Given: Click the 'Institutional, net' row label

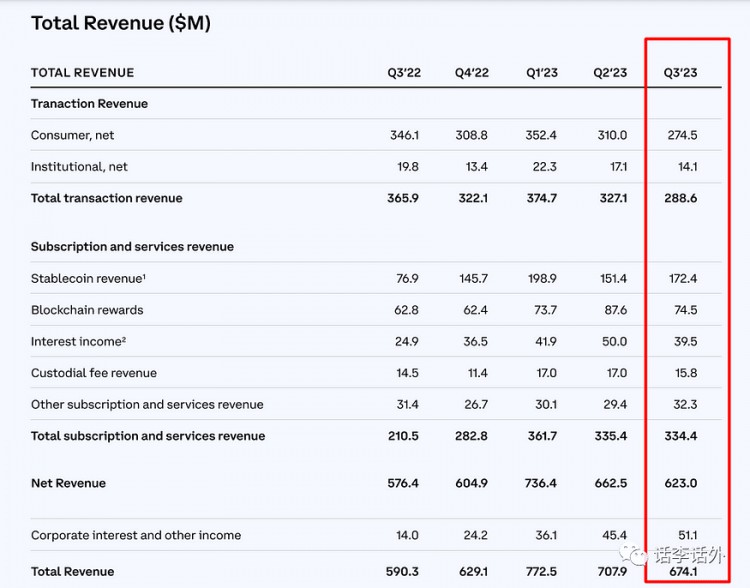Looking at the screenshot, I should [x=79, y=167].
